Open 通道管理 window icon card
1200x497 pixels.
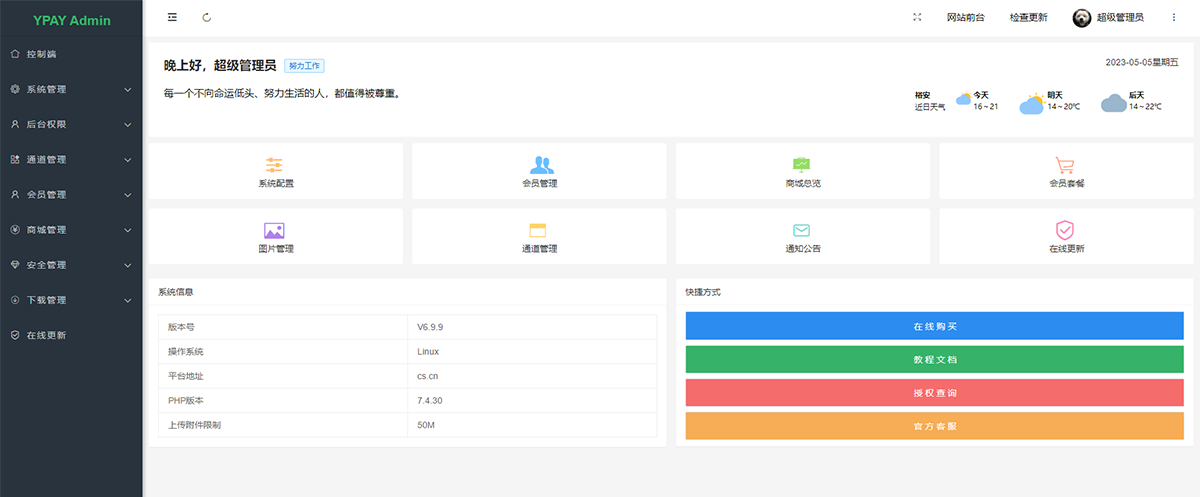539,230
